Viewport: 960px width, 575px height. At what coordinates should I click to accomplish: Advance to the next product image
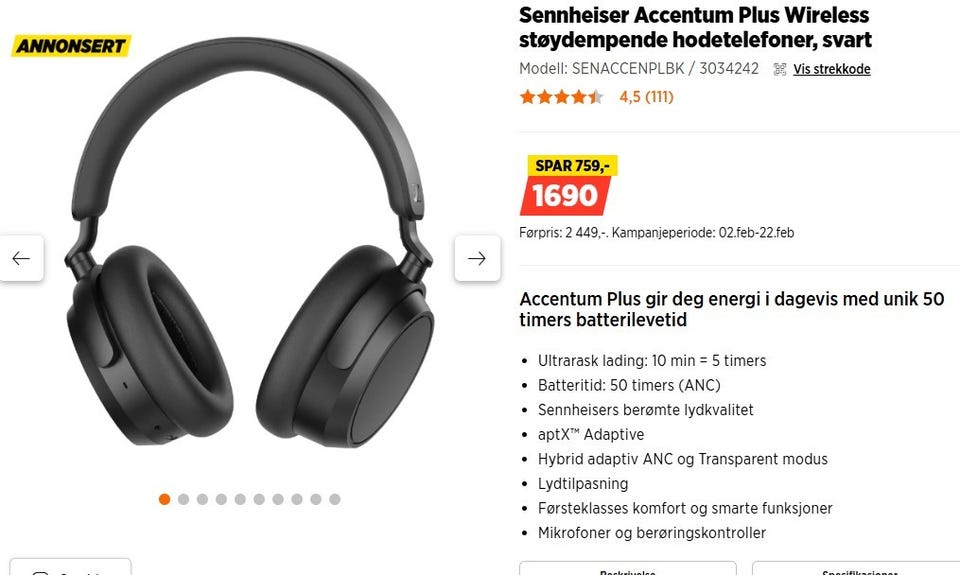coord(478,258)
